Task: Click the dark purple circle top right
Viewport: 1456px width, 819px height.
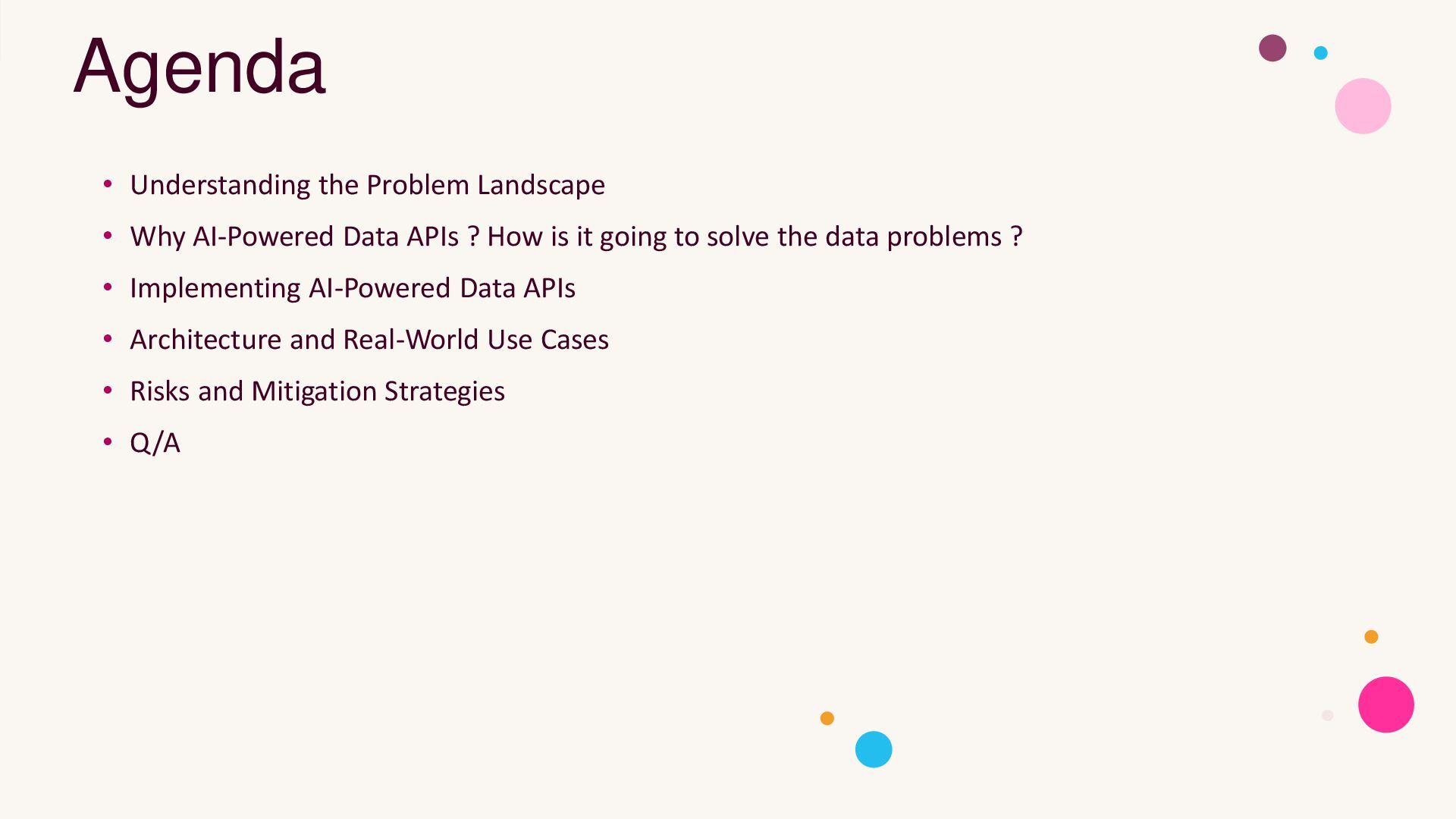Action: pyautogui.click(x=1272, y=48)
